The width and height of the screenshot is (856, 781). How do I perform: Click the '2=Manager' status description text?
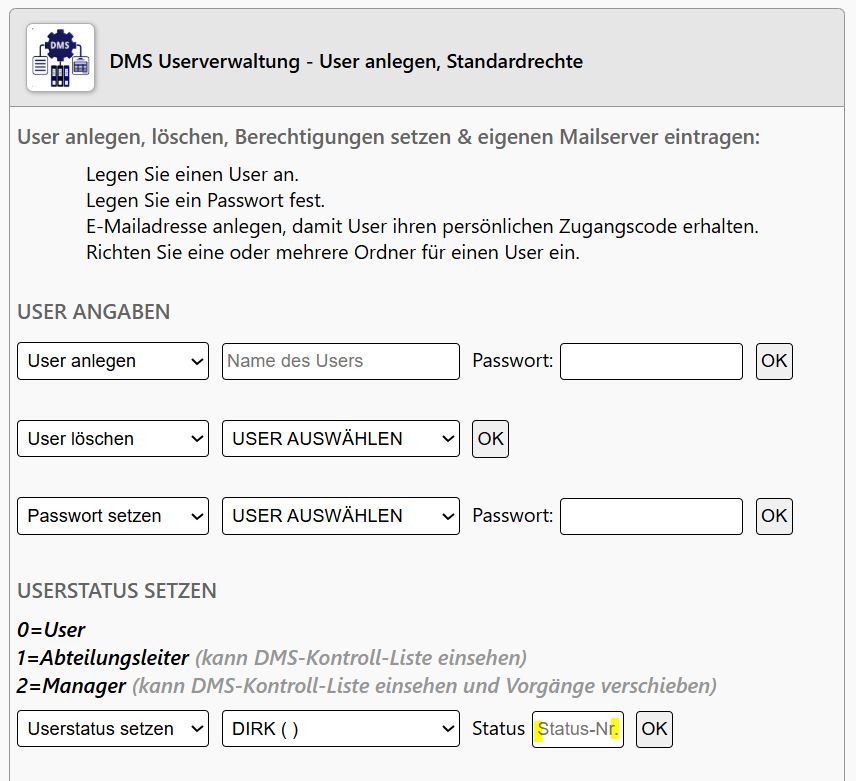click(72, 686)
